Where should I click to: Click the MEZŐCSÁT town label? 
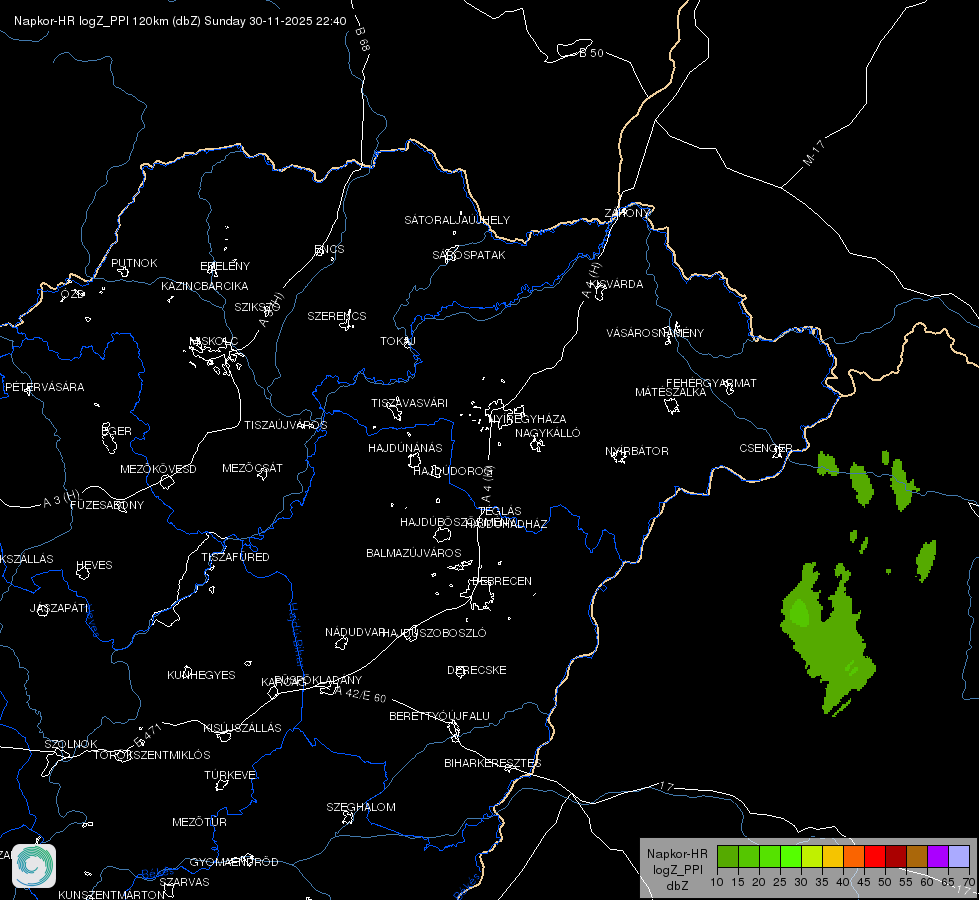(252, 468)
